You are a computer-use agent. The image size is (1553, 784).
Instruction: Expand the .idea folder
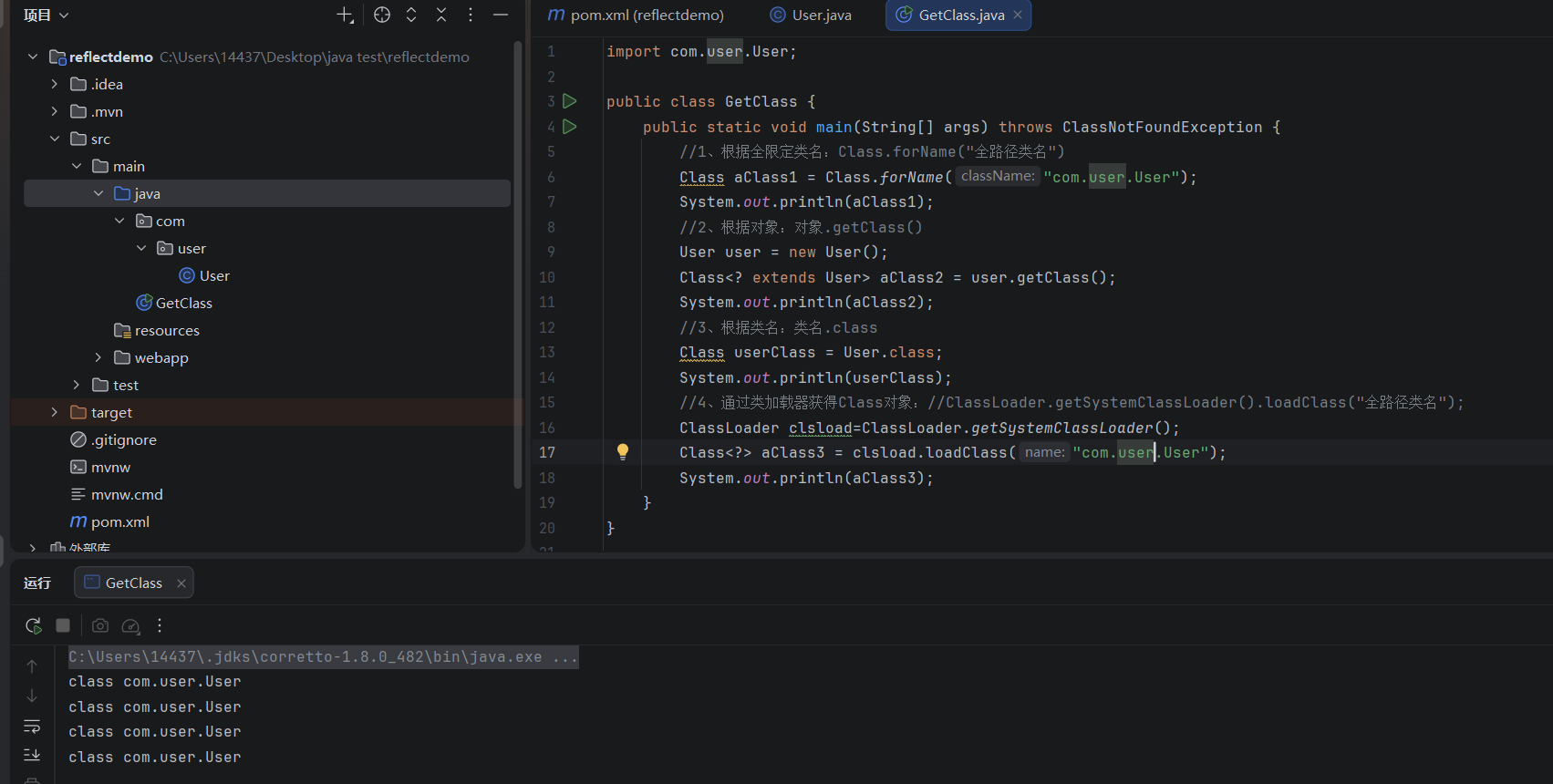pyautogui.click(x=55, y=84)
